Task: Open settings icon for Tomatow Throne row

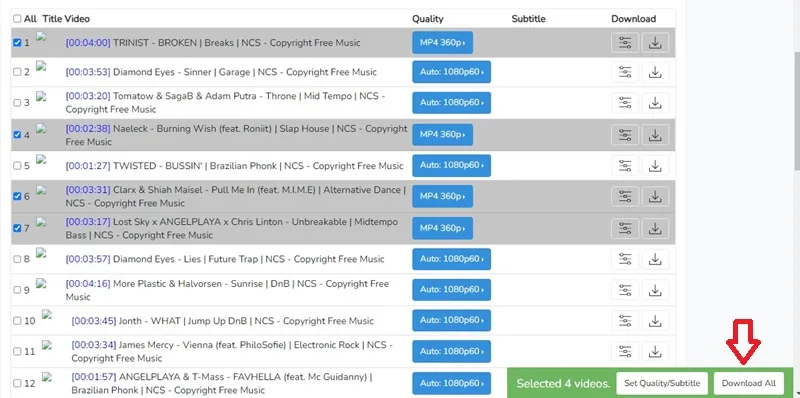Action: tap(625, 103)
